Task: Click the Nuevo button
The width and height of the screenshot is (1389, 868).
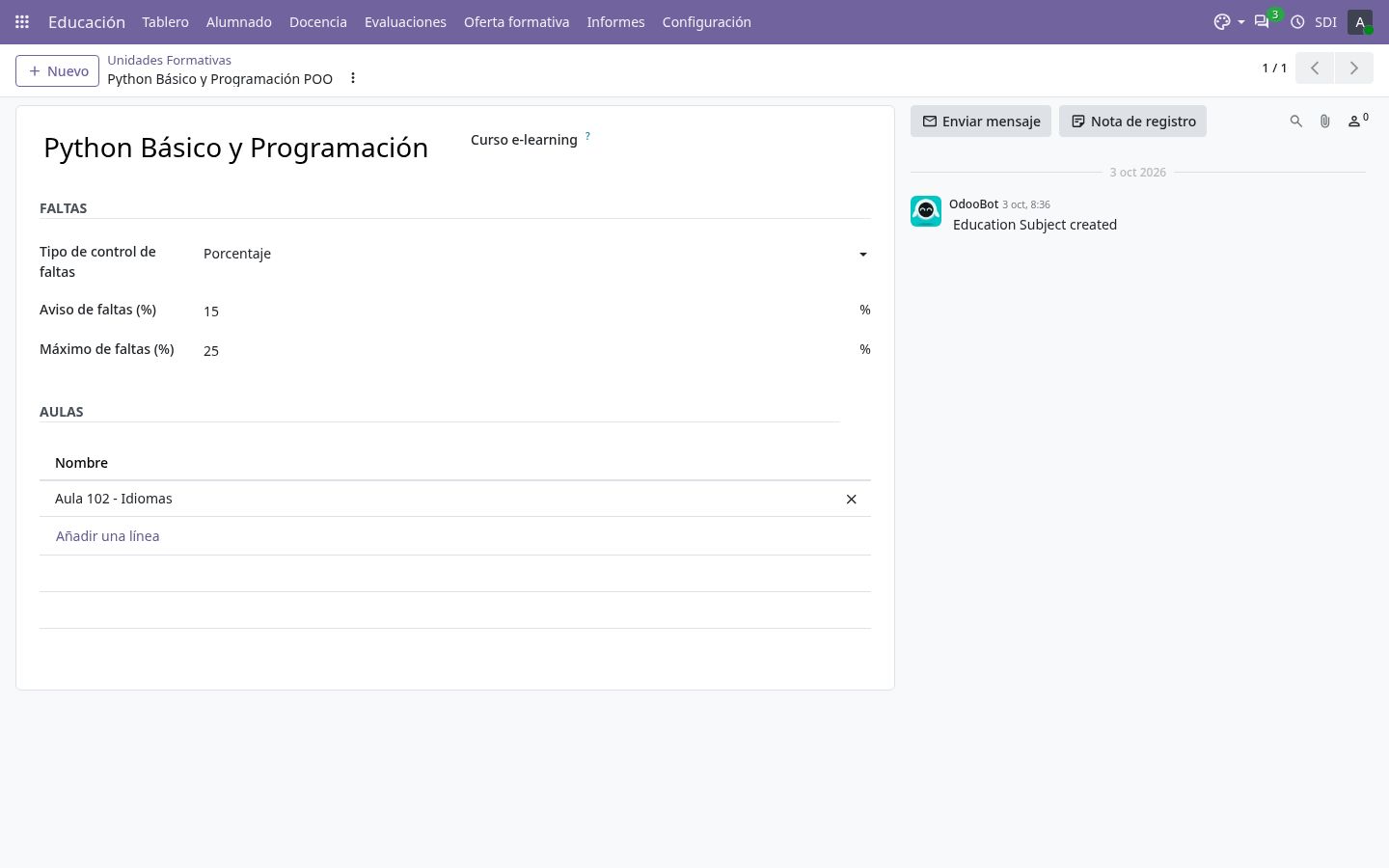Action: [58, 70]
